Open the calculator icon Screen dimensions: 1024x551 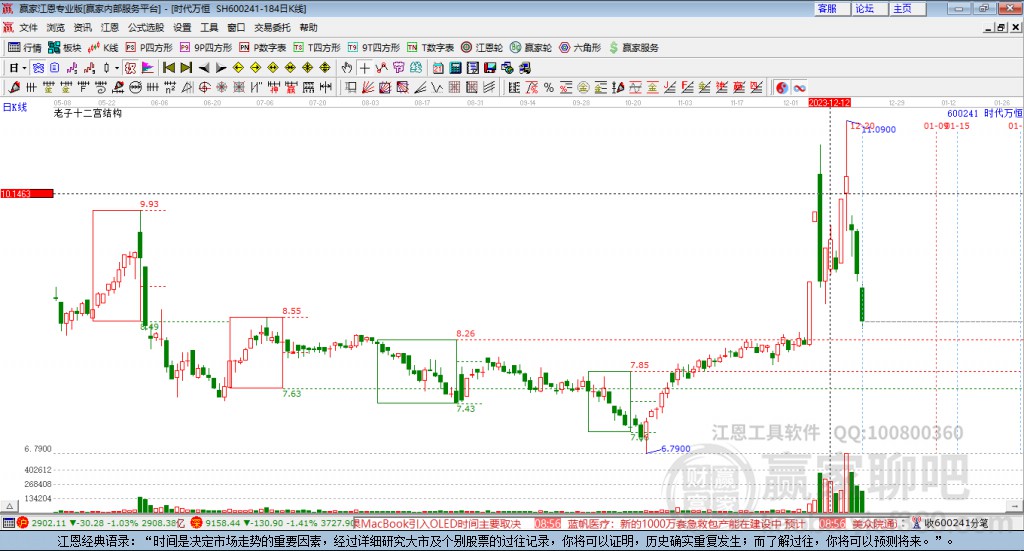click(455, 68)
